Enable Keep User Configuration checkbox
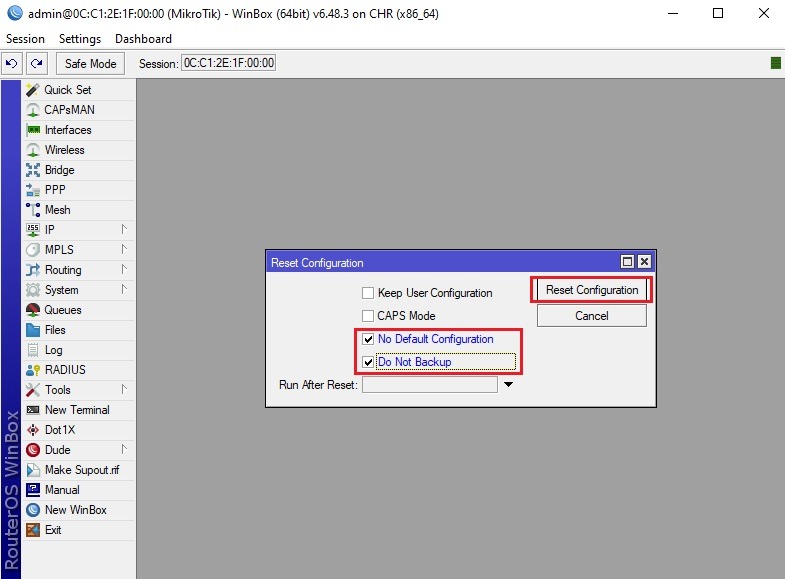Viewport: 785px width, 579px height. click(367, 293)
